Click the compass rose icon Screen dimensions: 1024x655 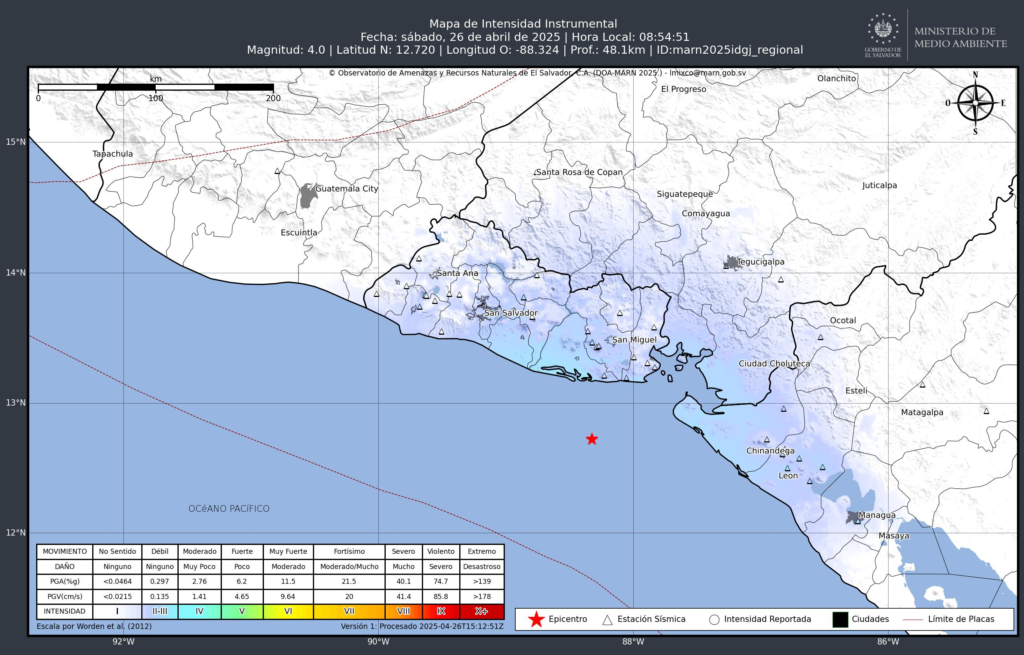pos(976,104)
